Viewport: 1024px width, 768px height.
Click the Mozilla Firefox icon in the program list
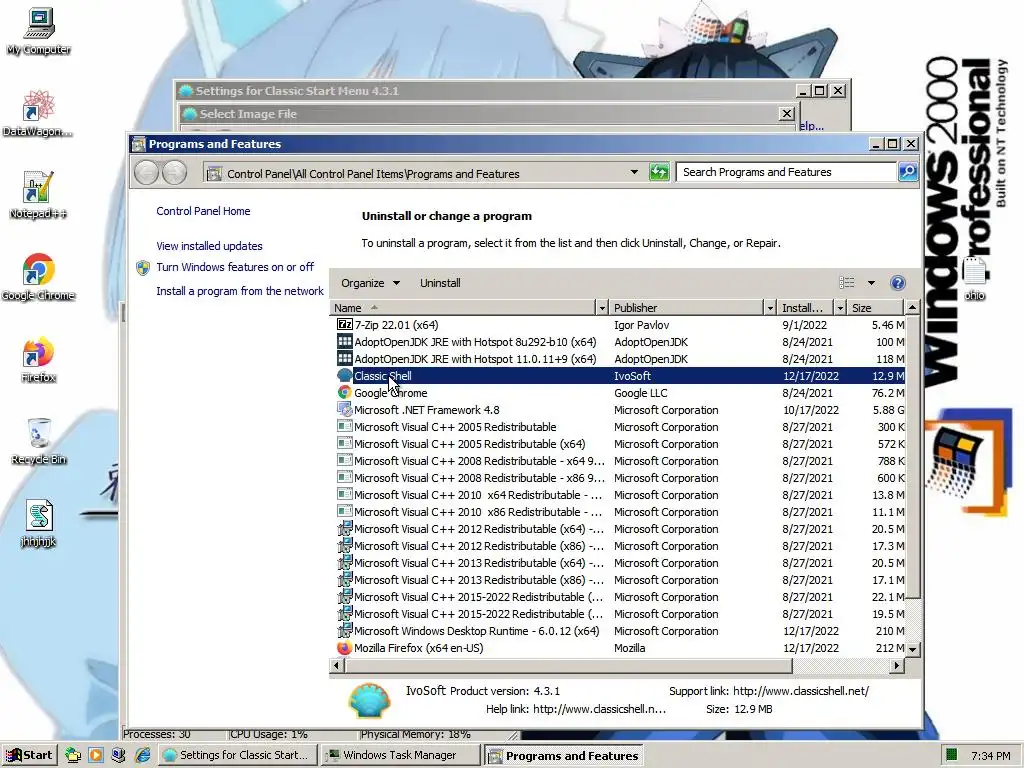coord(344,648)
